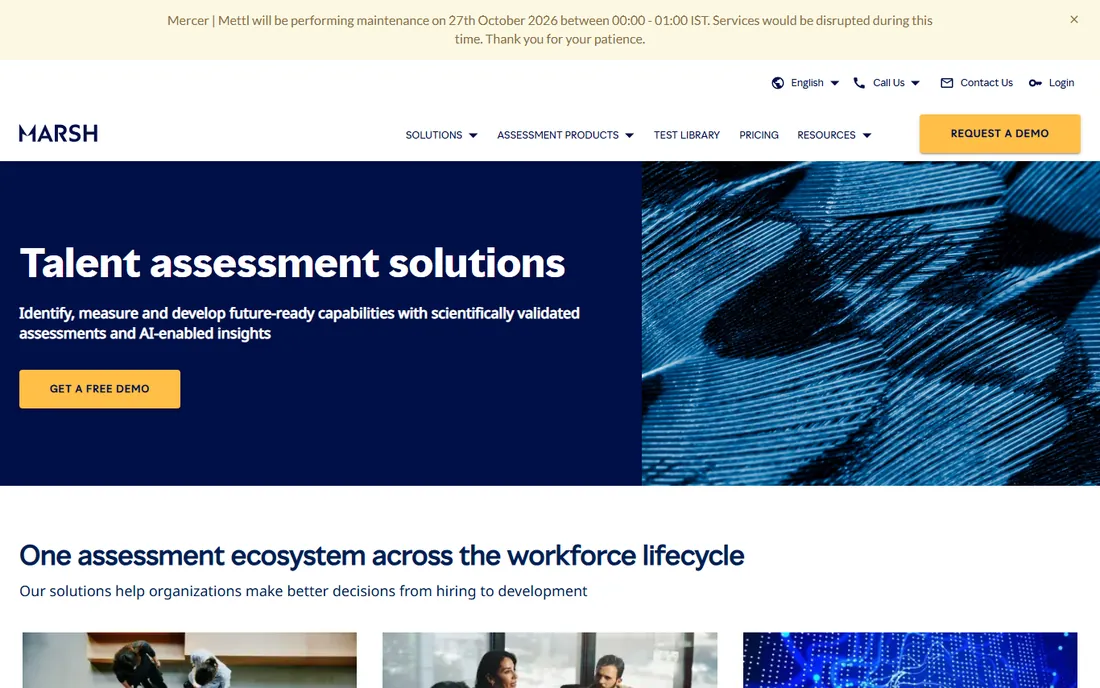Go to Test Library
This screenshot has height=688, width=1100.
[687, 135]
